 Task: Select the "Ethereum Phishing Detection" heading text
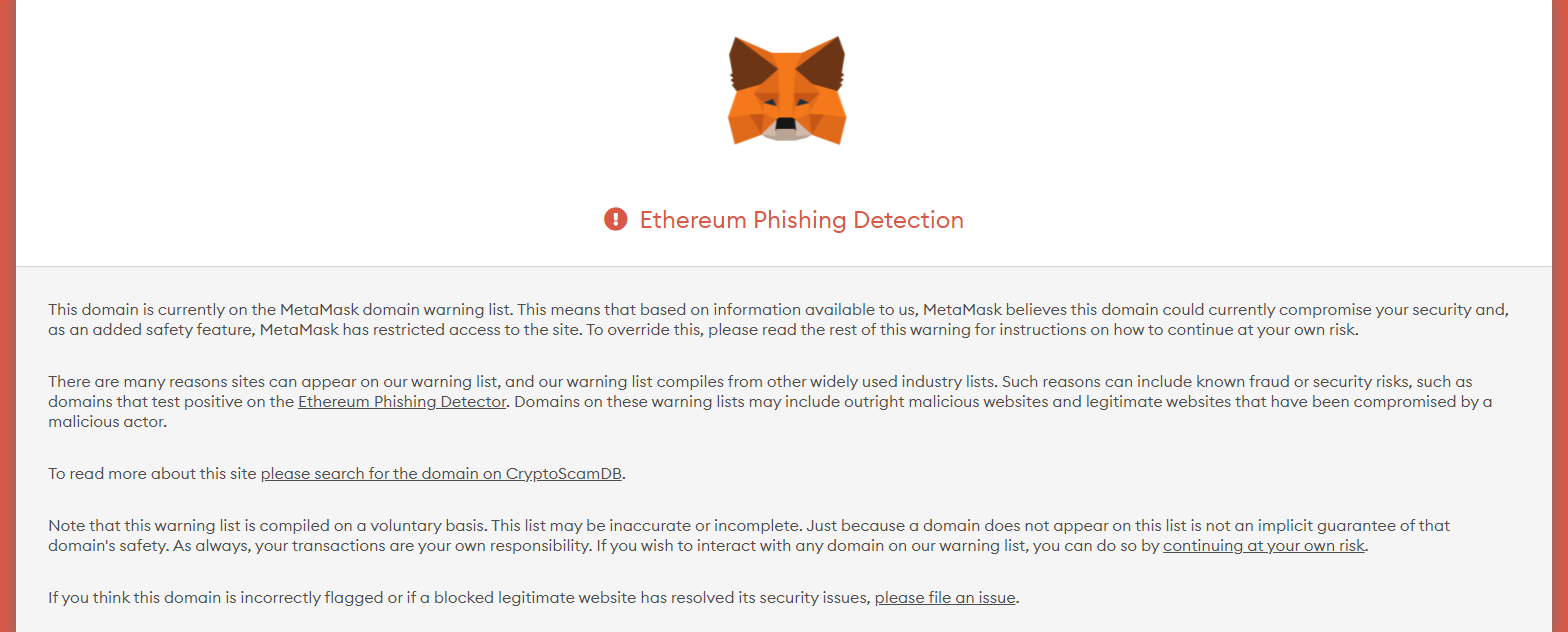click(x=802, y=220)
